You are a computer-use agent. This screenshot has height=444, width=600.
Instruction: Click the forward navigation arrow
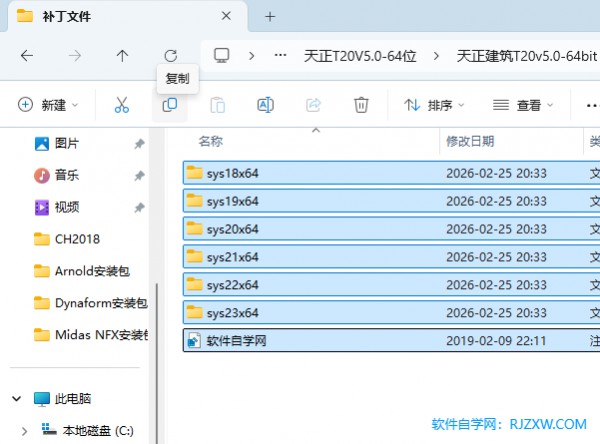pos(75,56)
